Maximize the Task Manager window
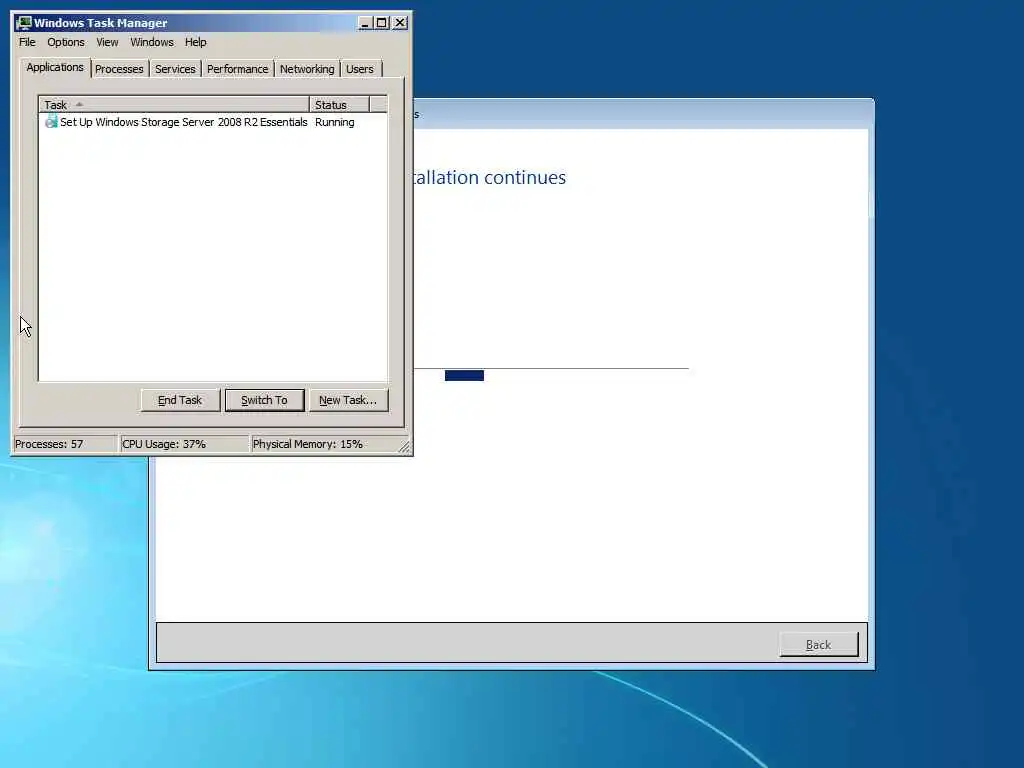1024x768 pixels. pyautogui.click(x=381, y=23)
